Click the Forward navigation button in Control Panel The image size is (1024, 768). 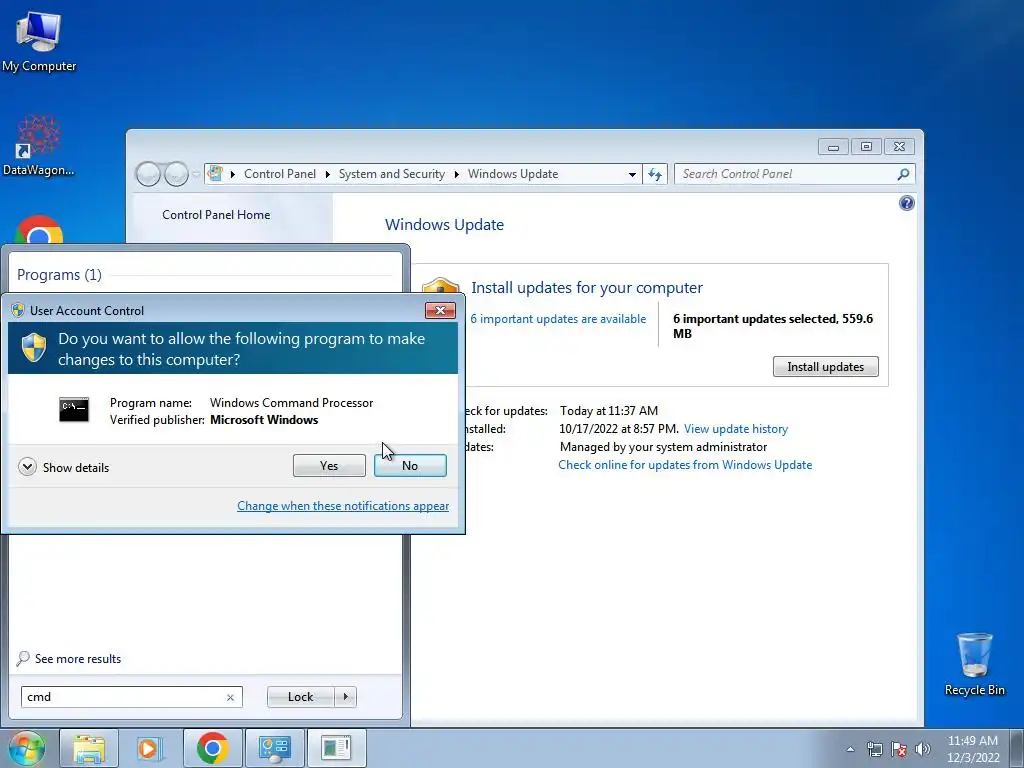pos(176,174)
